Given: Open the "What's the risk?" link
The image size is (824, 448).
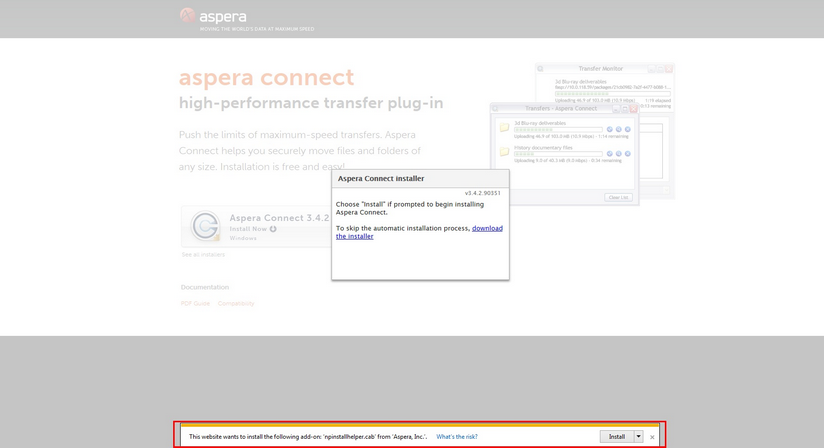Looking at the screenshot, I should [457, 437].
